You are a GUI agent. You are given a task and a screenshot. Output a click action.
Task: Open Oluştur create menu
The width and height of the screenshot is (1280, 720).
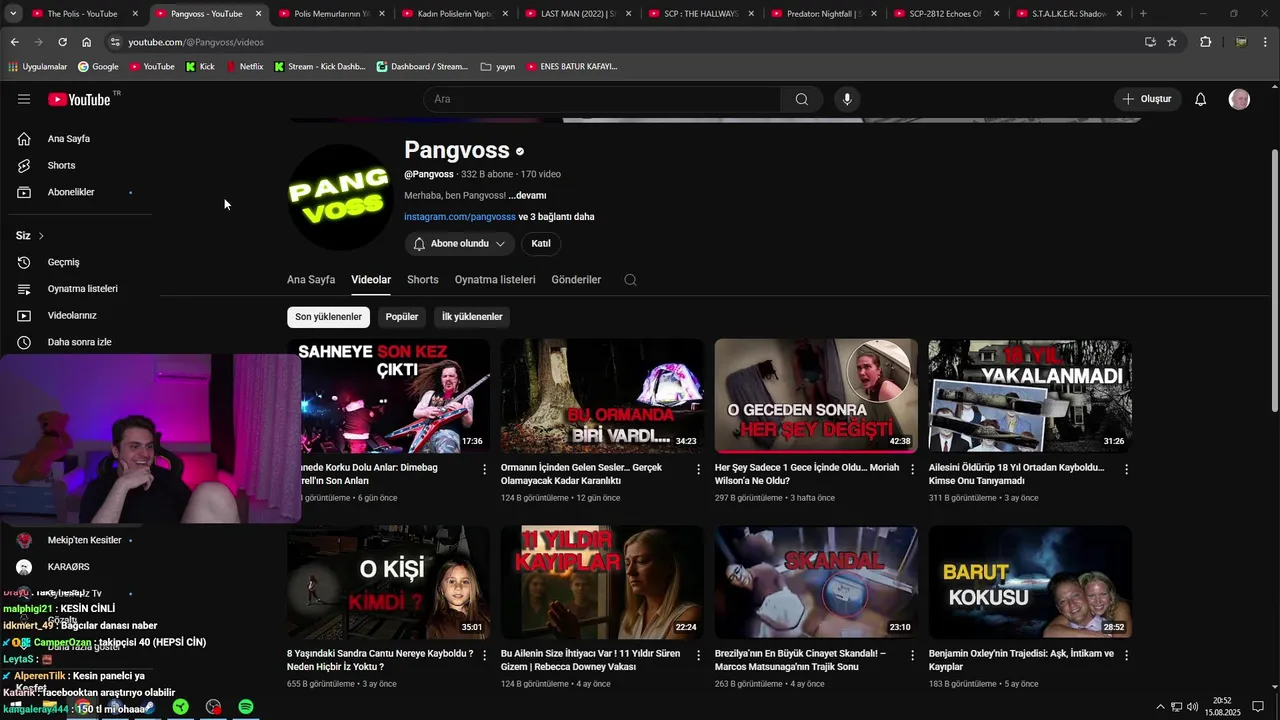click(1146, 99)
